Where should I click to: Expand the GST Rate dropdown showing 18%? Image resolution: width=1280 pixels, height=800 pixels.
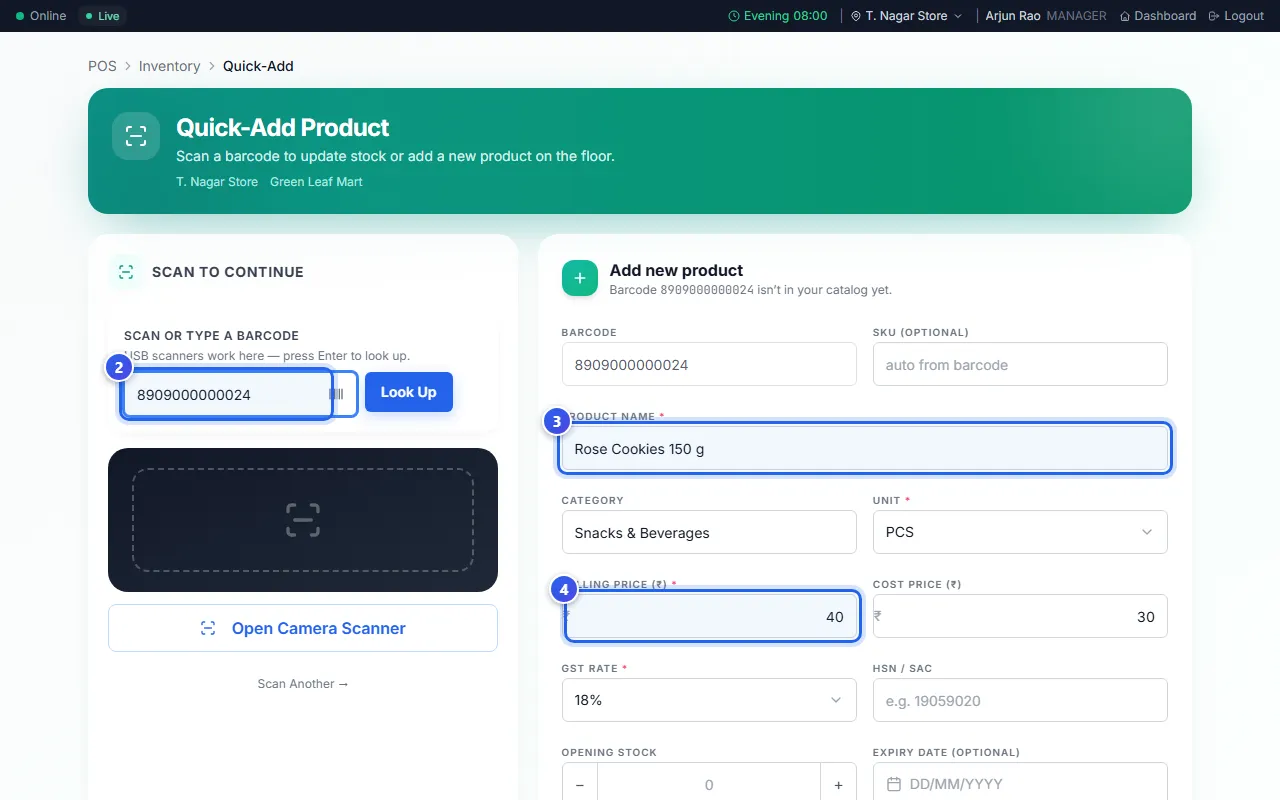click(709, 700)
